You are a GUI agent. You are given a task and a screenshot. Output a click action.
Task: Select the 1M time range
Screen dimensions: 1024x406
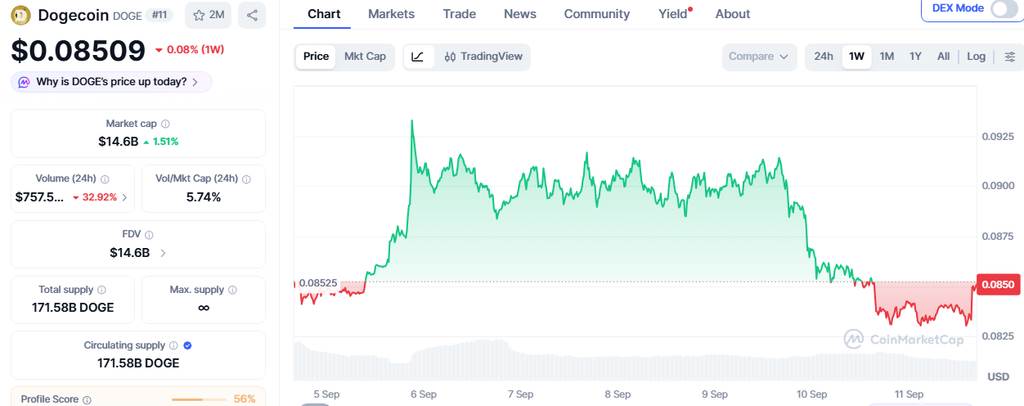pyautogui.click(x=886, y=57)
